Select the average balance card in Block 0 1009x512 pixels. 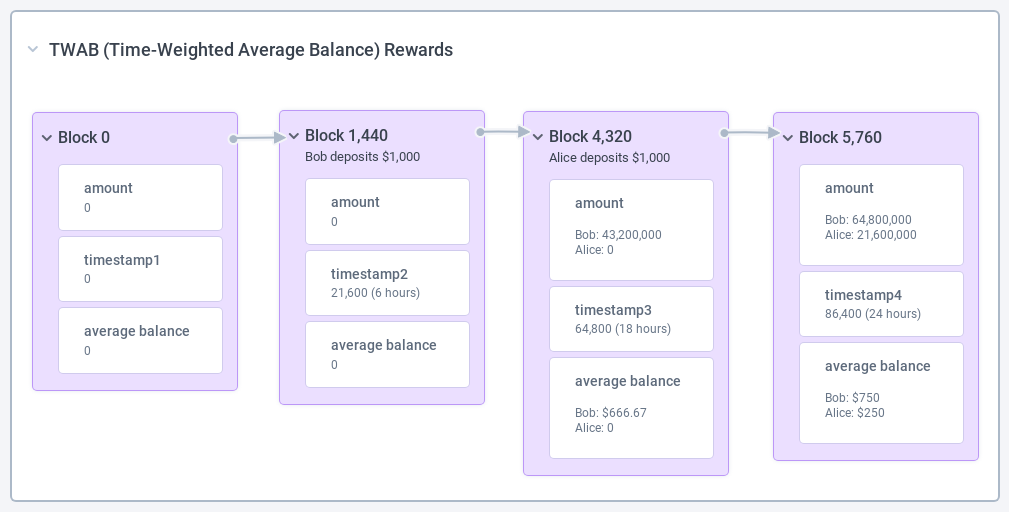coord(140,340)
